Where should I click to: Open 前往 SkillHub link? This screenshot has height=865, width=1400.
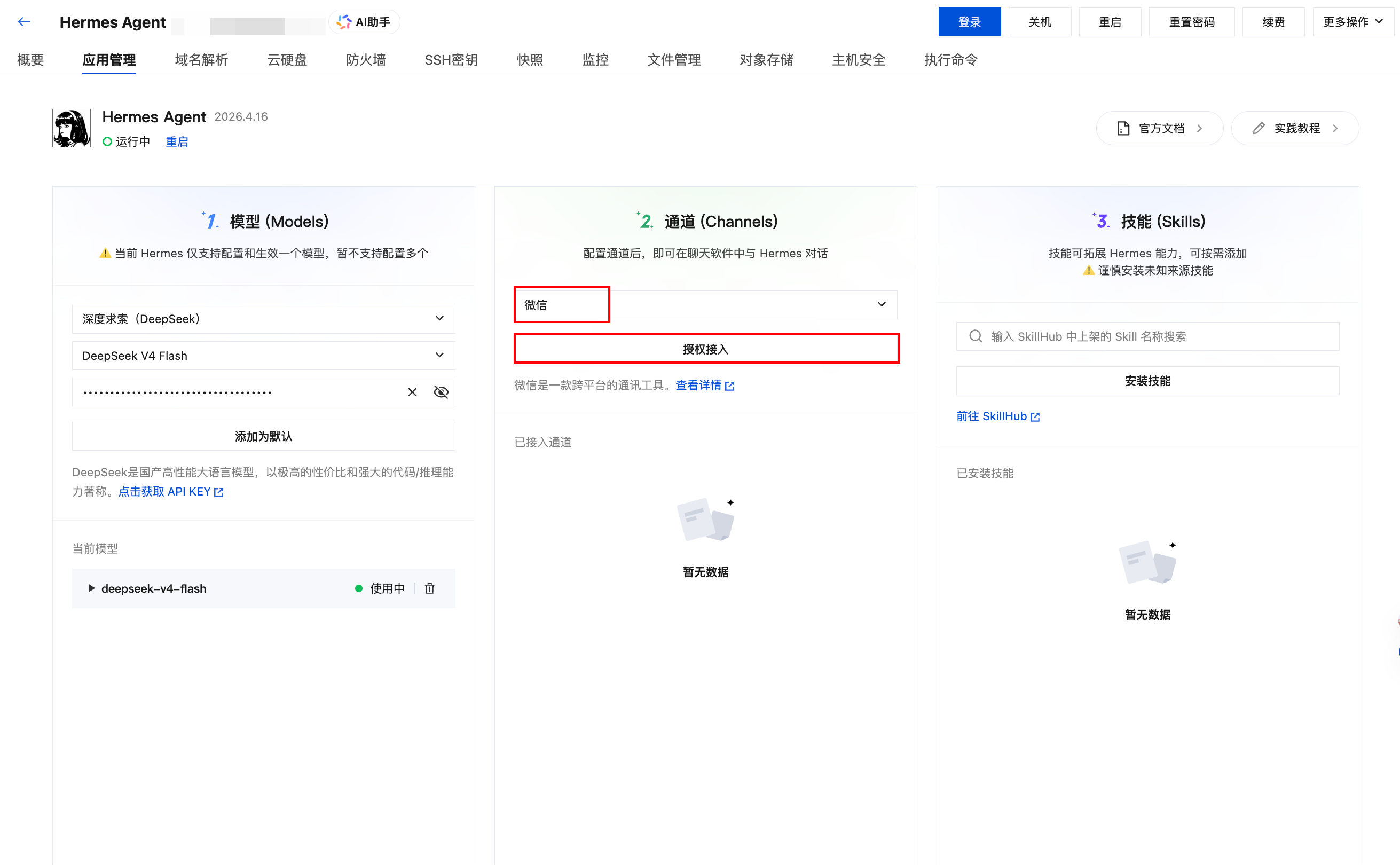click(x=997, y=416)
